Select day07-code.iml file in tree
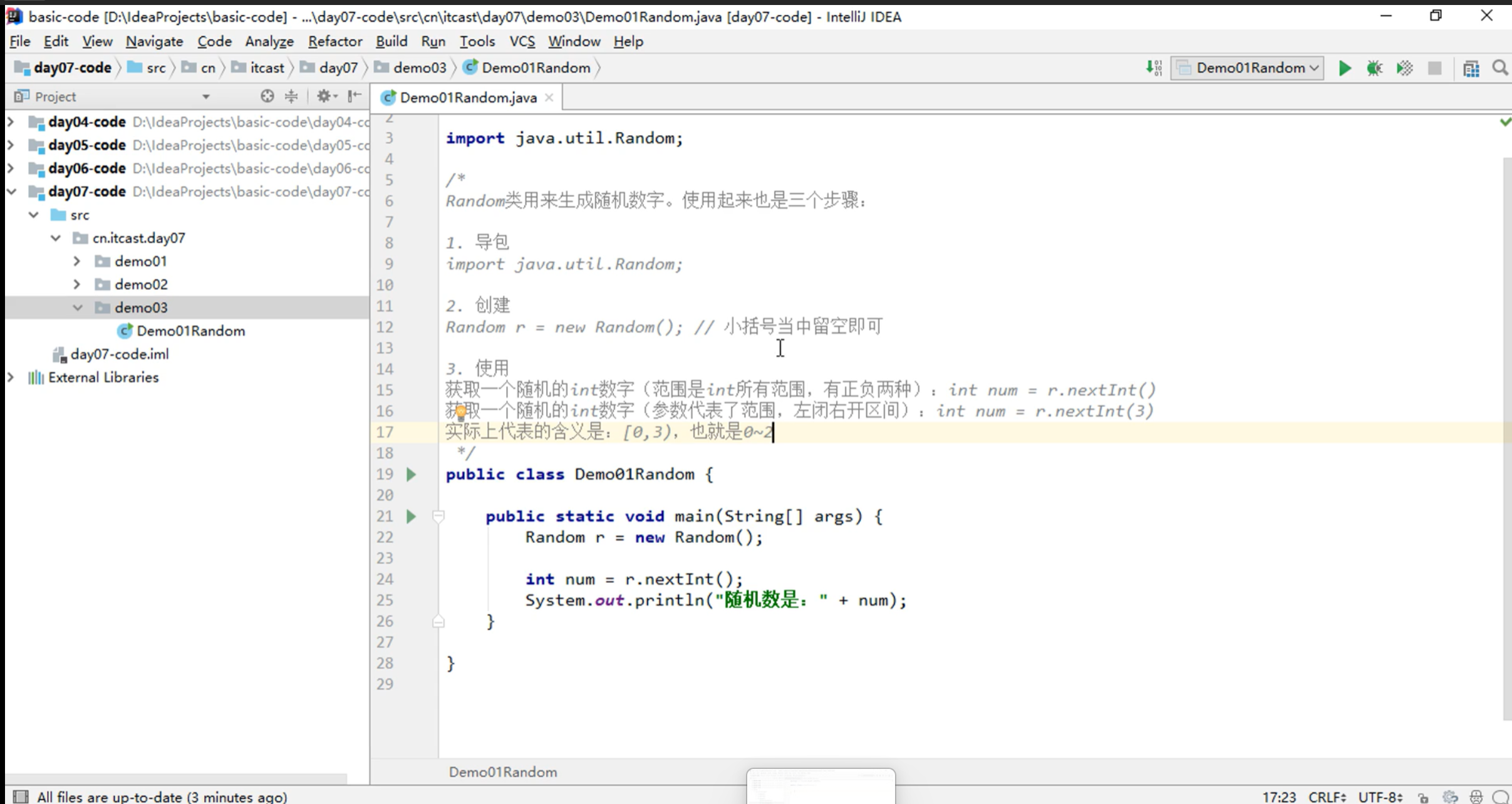The height and width of the screenshot is (804, 1512). pyautogui.click(x=111, y=354)
